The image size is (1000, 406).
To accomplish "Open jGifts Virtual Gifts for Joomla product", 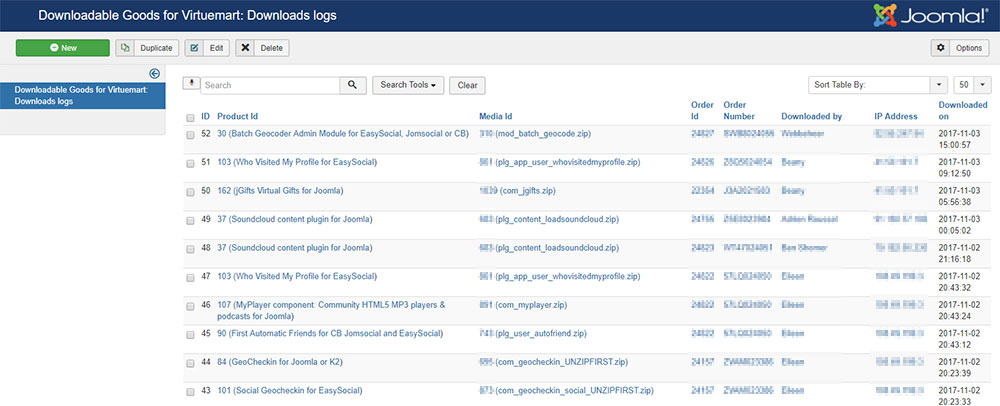I will pyautogui.click(x=281, y=191).
